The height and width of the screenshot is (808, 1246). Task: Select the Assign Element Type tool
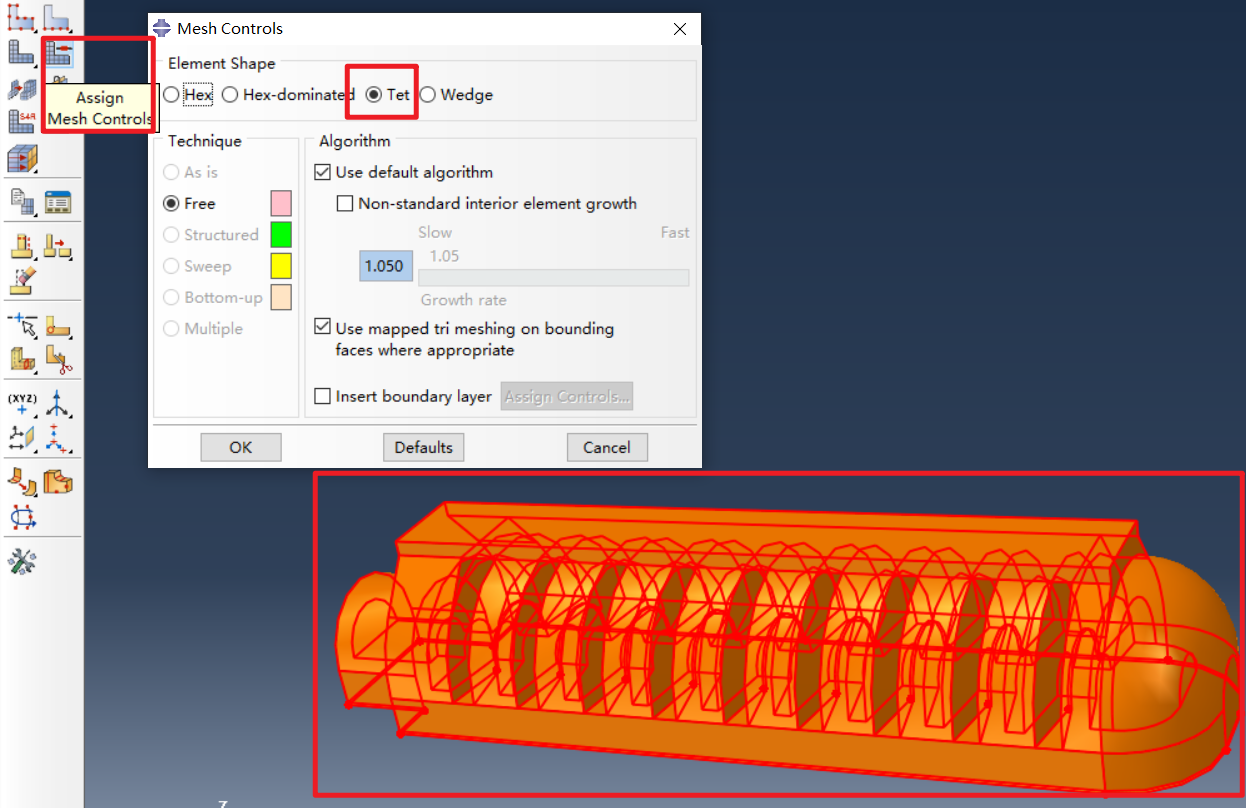[x=21, y=118]
